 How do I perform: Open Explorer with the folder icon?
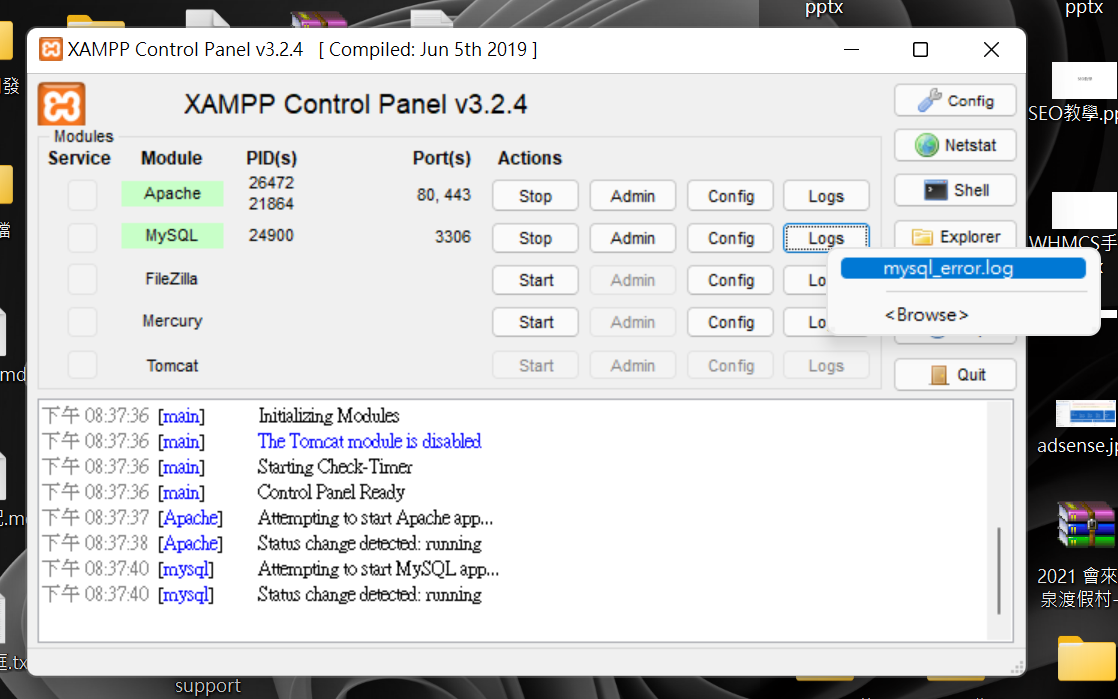(955, 236)
